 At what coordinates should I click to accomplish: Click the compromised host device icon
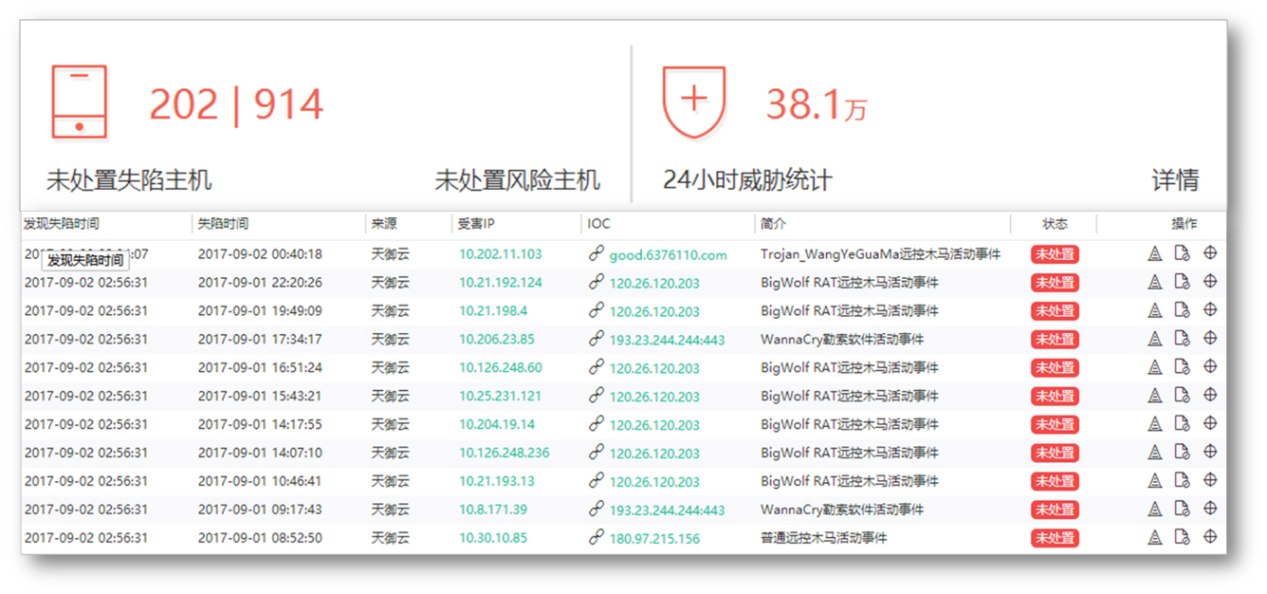click(79, 102)
